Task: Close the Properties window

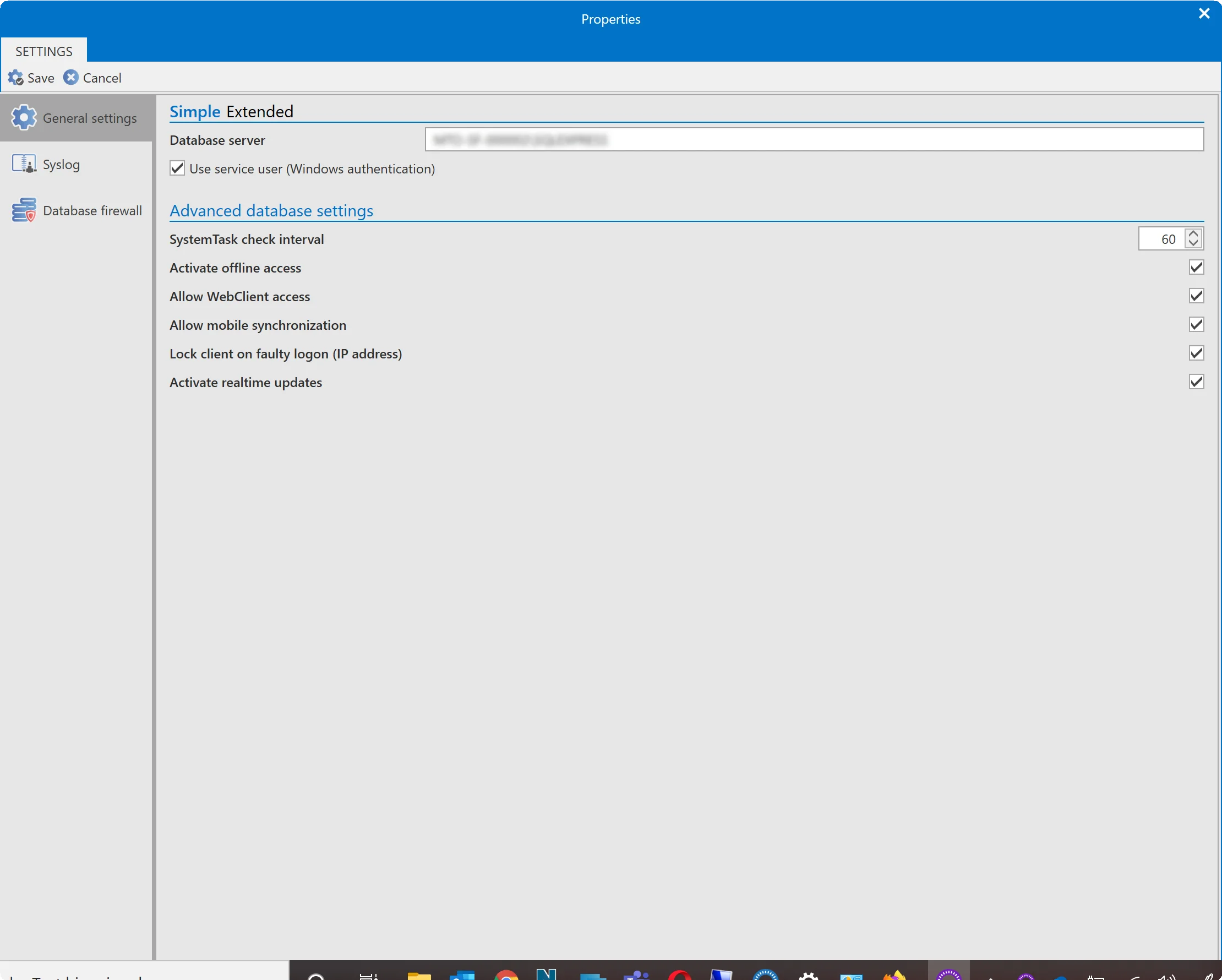Action: (1204, 13)
